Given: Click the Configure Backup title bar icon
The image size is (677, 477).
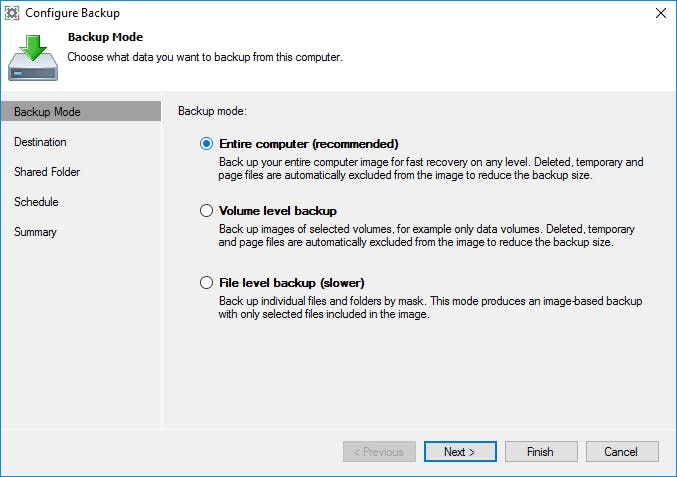Looking at the screenshot, I should (14, 13).
